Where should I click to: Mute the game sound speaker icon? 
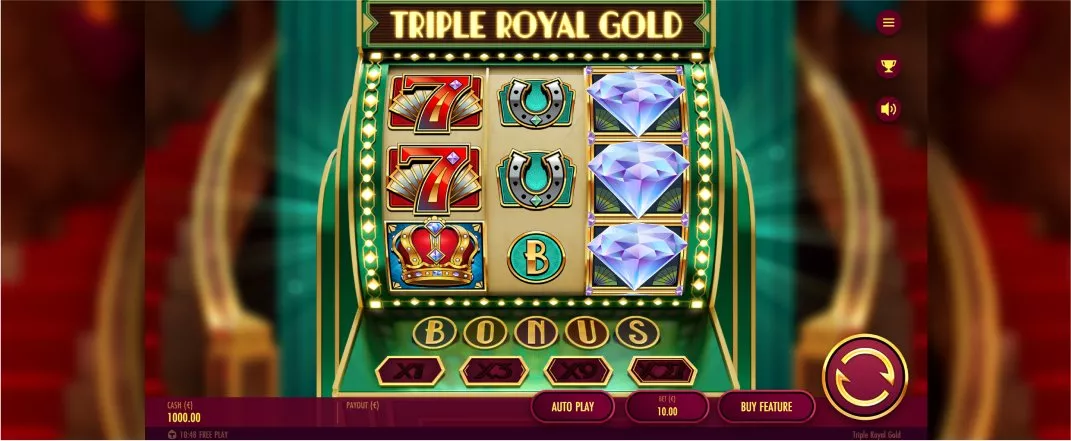(x=888, y=109)
